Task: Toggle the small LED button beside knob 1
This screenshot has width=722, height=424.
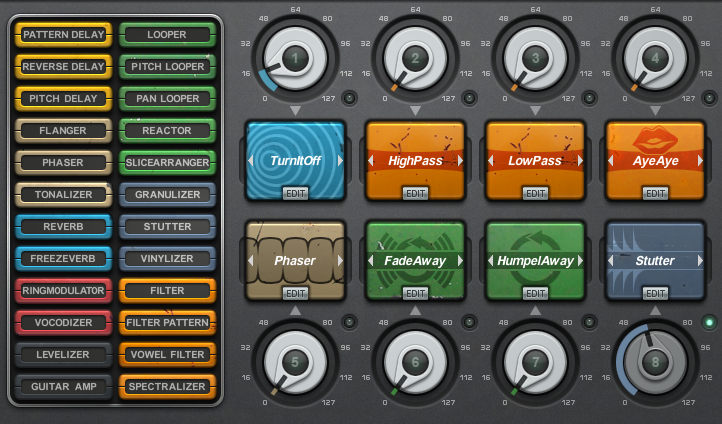Action: [x=348, y=98]
